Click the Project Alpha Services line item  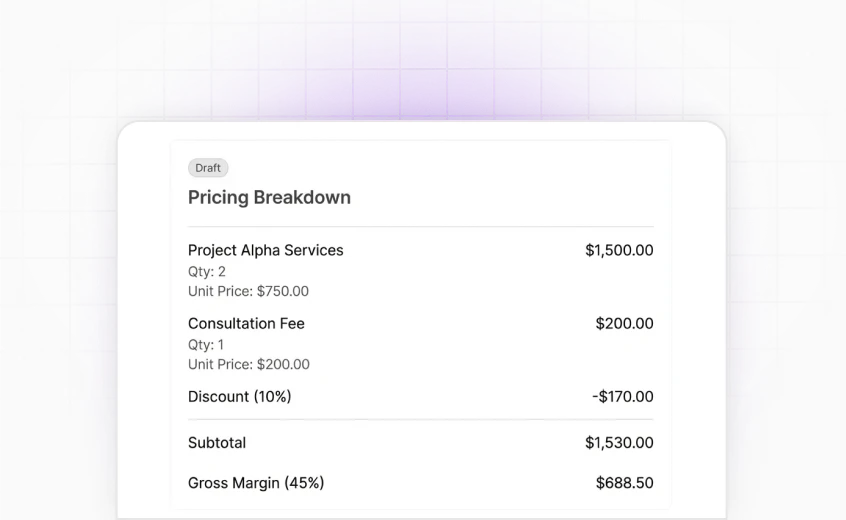pyautogui.click(x=265, y=250)
